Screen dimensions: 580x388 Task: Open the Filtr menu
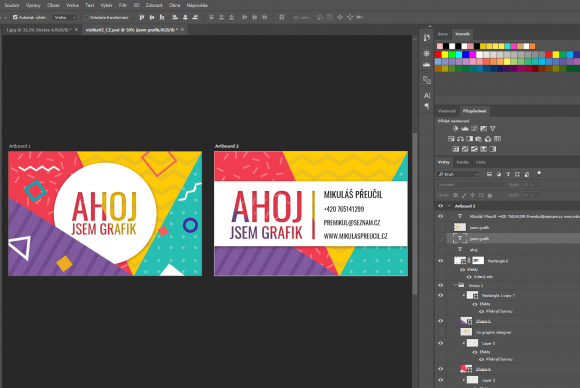[123, 5]
